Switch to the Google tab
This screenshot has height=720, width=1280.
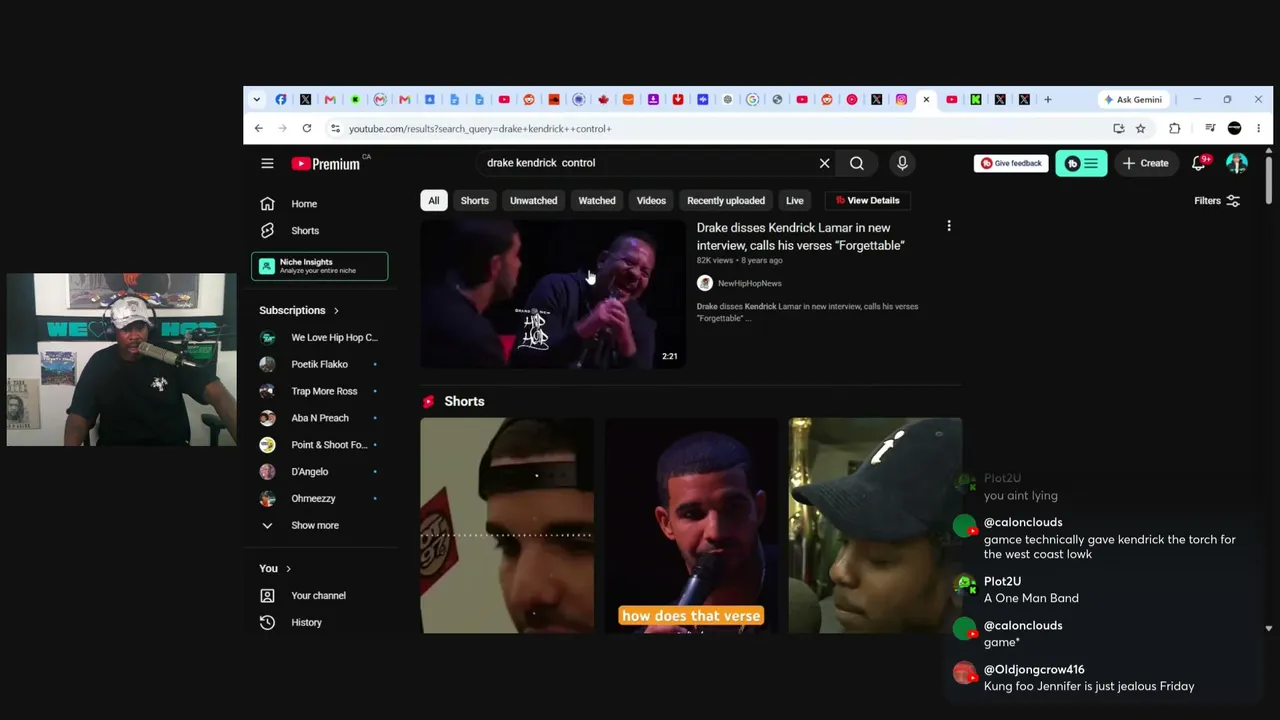752,99
